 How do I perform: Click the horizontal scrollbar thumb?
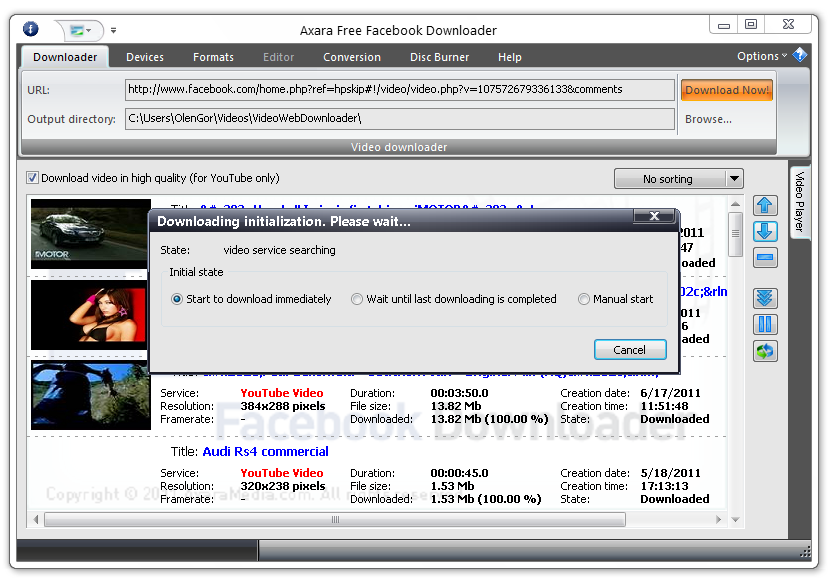pos(335,520)
